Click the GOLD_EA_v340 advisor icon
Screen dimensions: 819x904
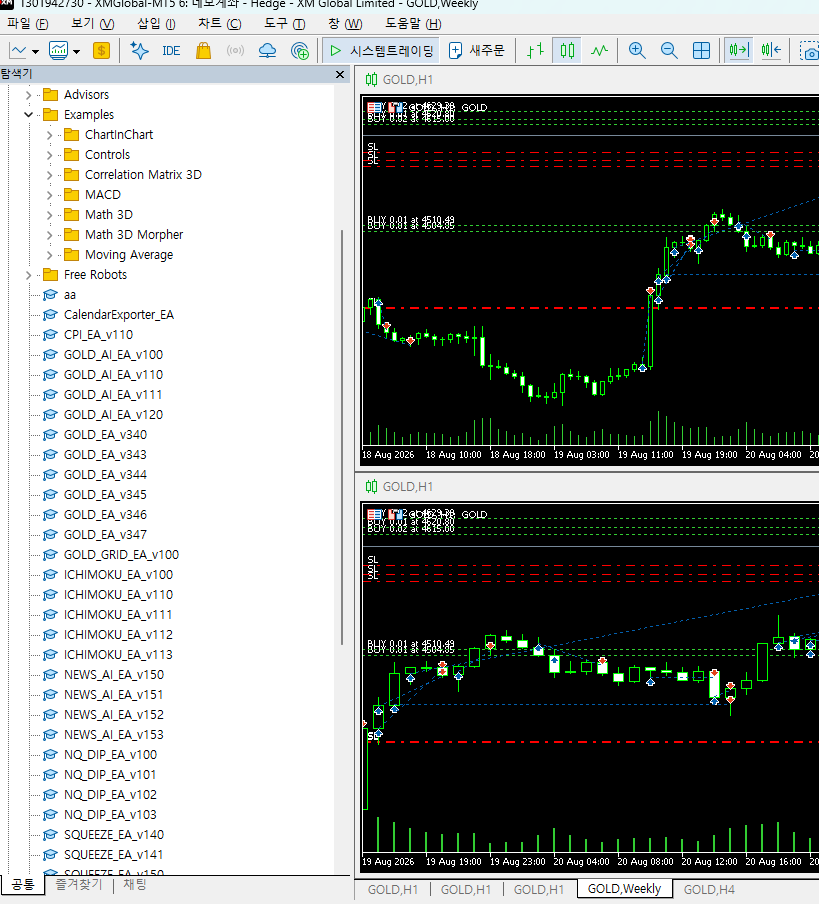(x=51, y=435)
